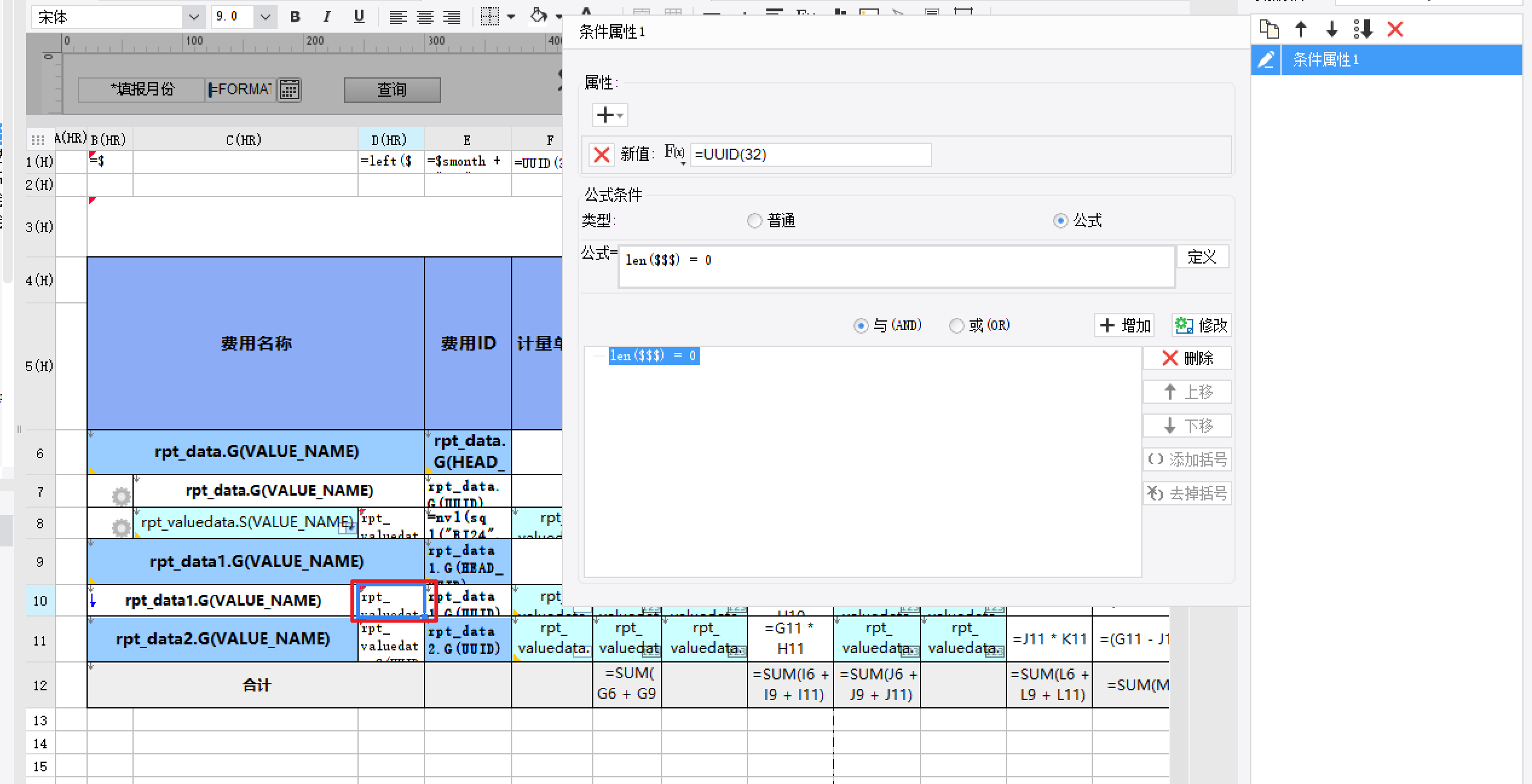Click the 费用名称 header cell

[x=256, y=343]
